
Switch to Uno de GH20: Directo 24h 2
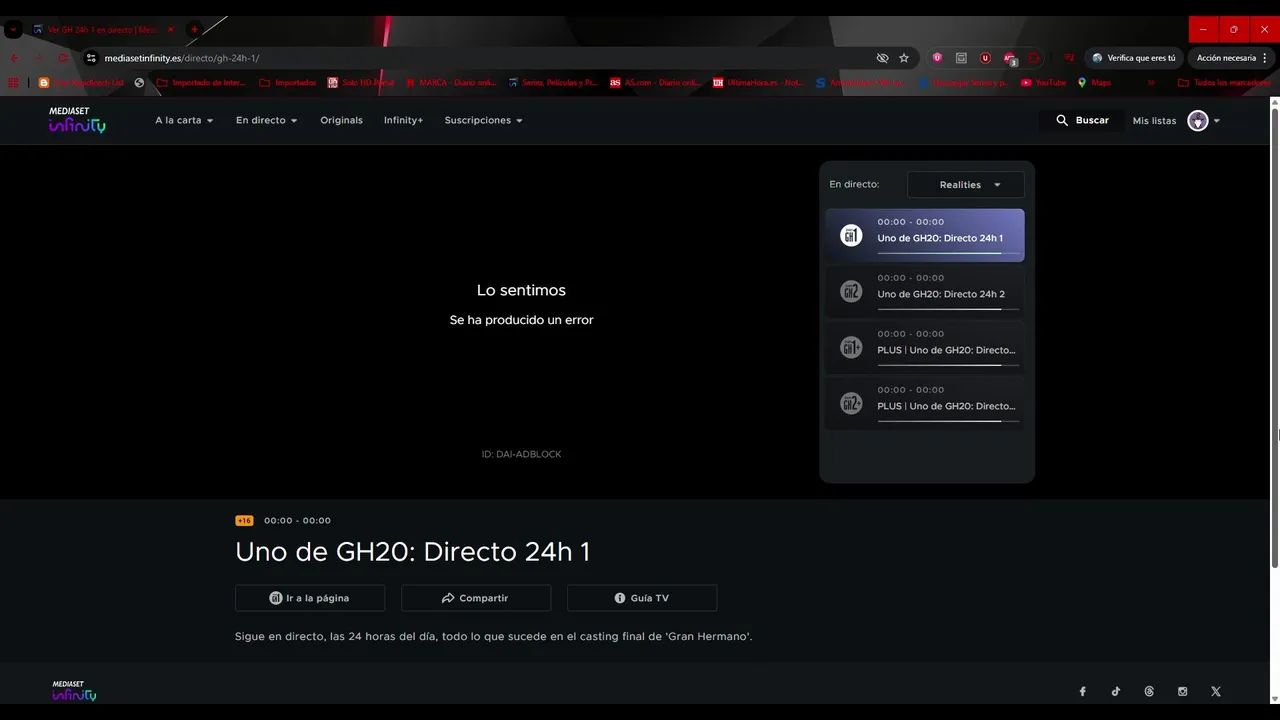point(925,291)
